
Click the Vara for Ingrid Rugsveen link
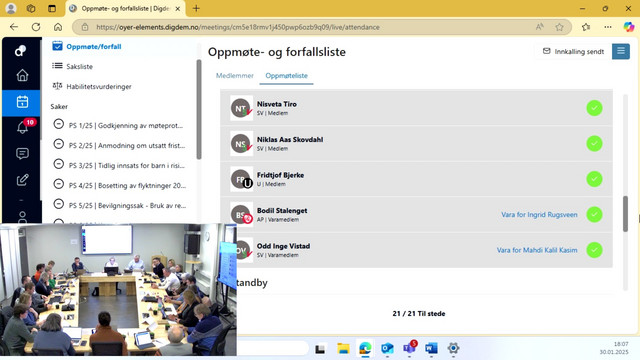[x=539, y=215]
